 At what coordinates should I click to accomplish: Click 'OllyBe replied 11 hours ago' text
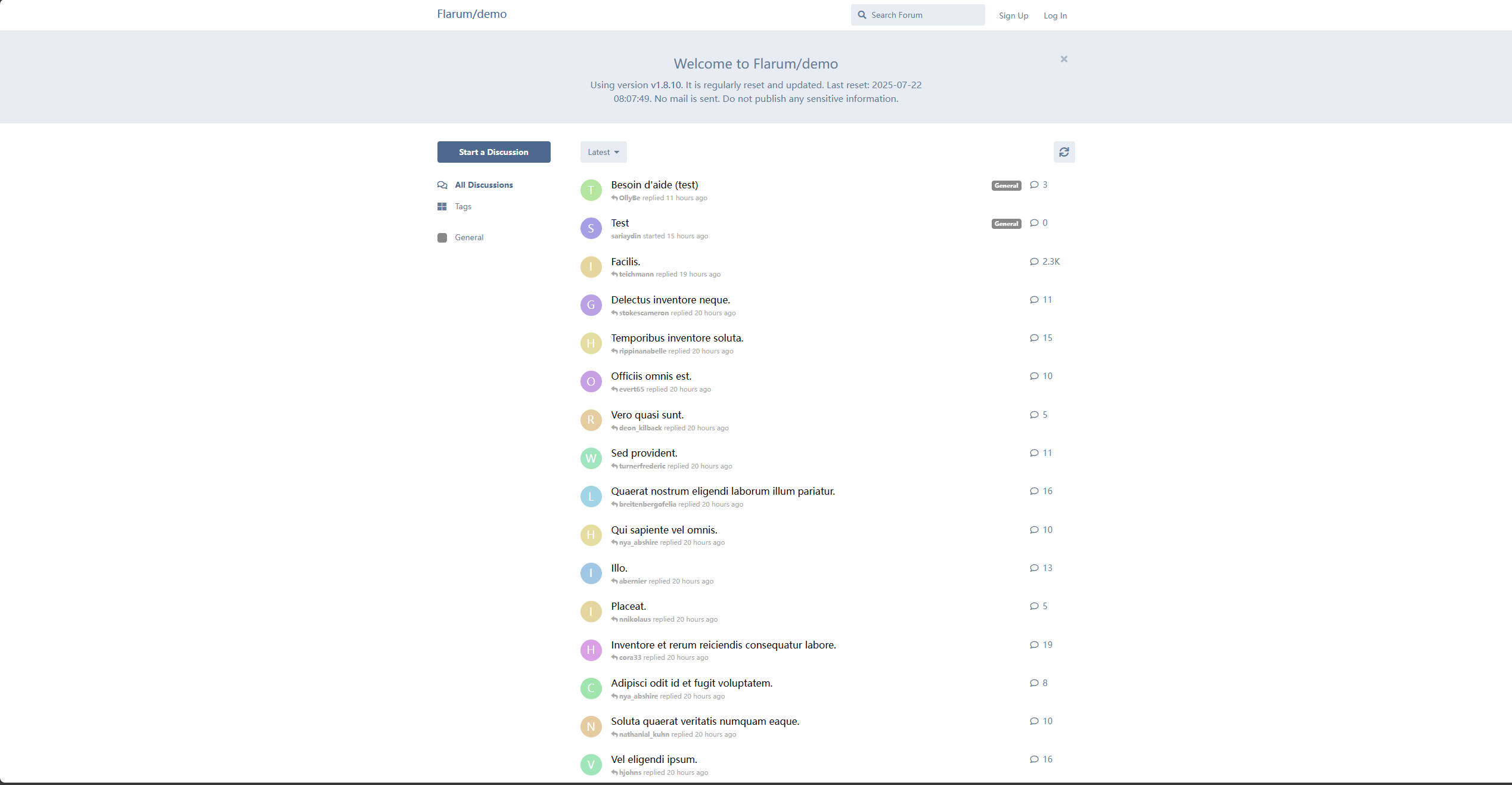659,198
